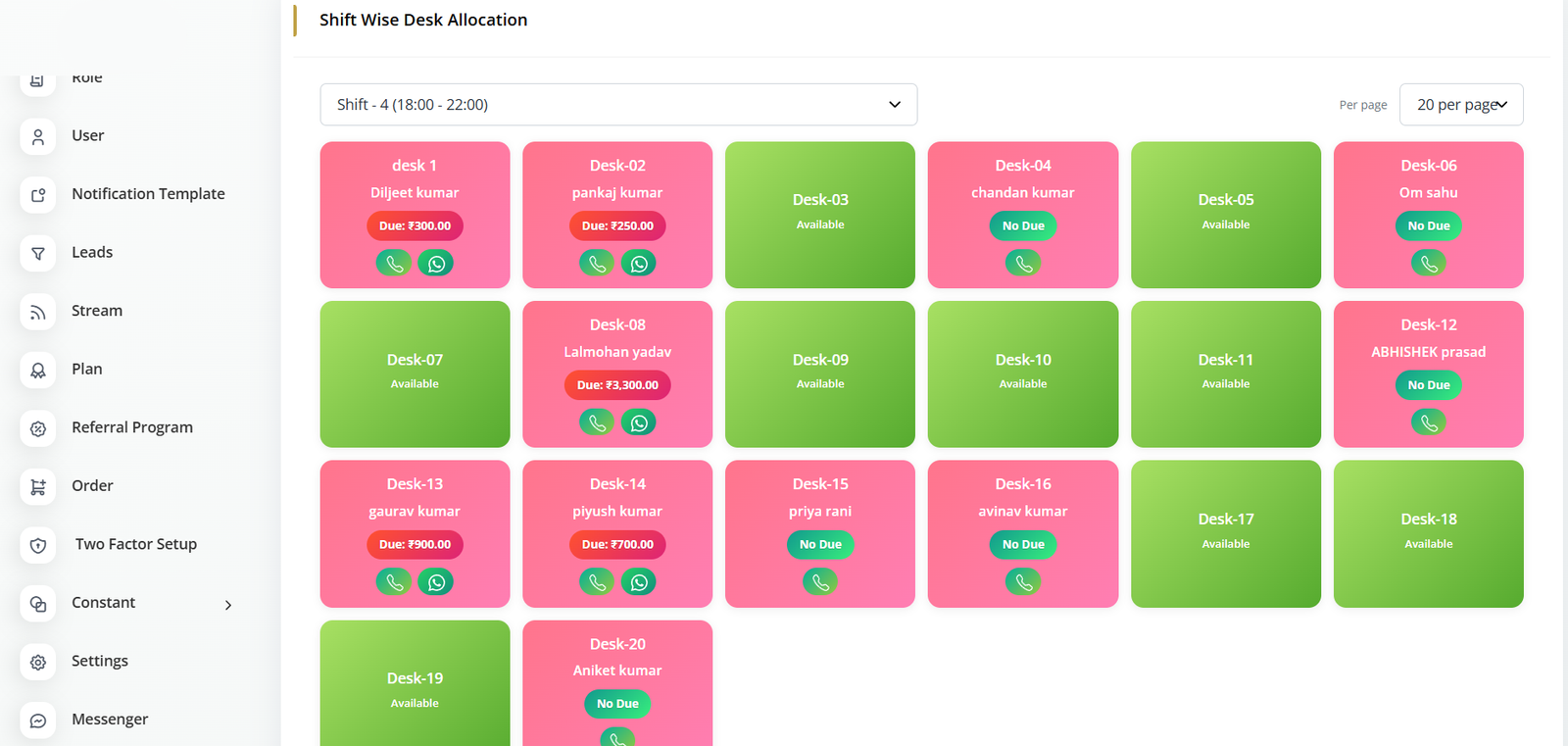Image resolution: width=1568 pixels, height=746 pixels.
Task: Select the available Desk-03 card
Action: coord(820,214)
